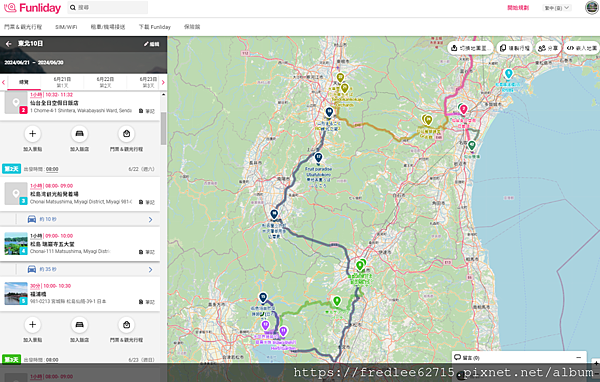Viewport: 600px width, 382px height.
Task: Open stop 2 Sendai hotel card
Action: pyautogui.click(x=80, y=106)
